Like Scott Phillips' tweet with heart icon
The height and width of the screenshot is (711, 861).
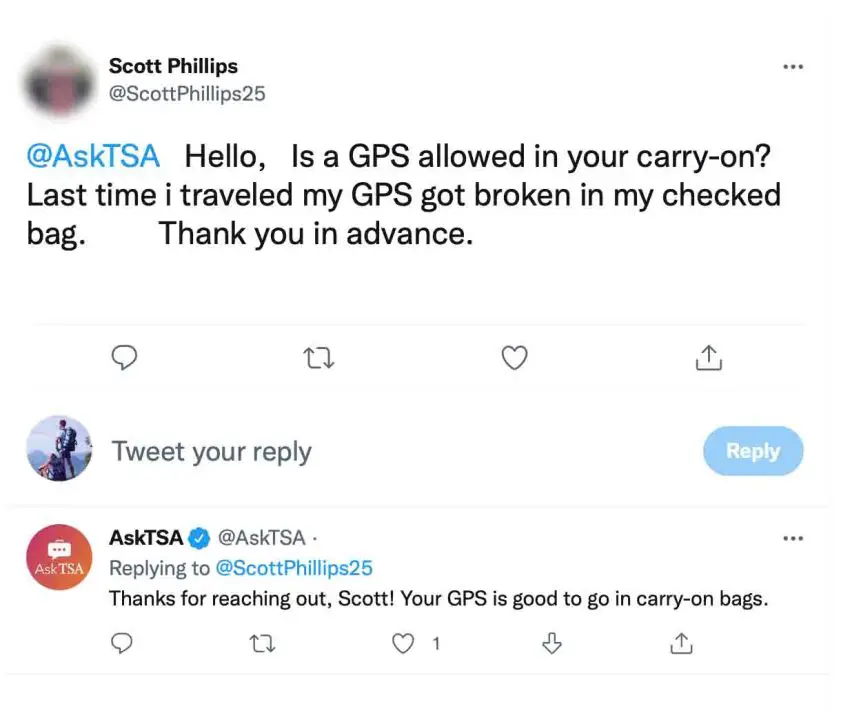(514, 358)
